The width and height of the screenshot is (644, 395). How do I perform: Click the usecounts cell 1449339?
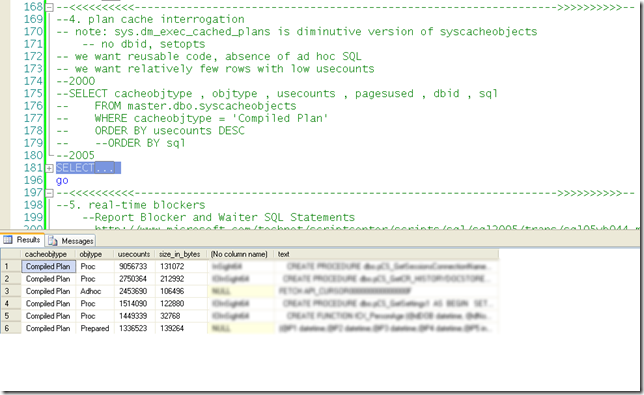[133, 316]
